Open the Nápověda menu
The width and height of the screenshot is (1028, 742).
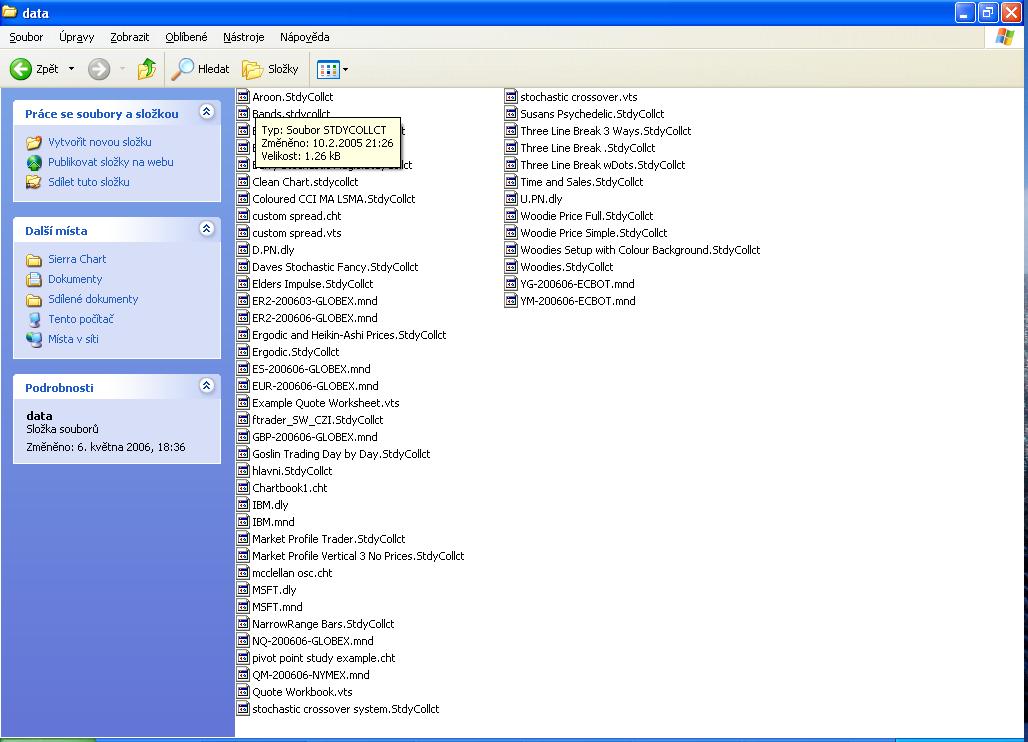(304, 37)
